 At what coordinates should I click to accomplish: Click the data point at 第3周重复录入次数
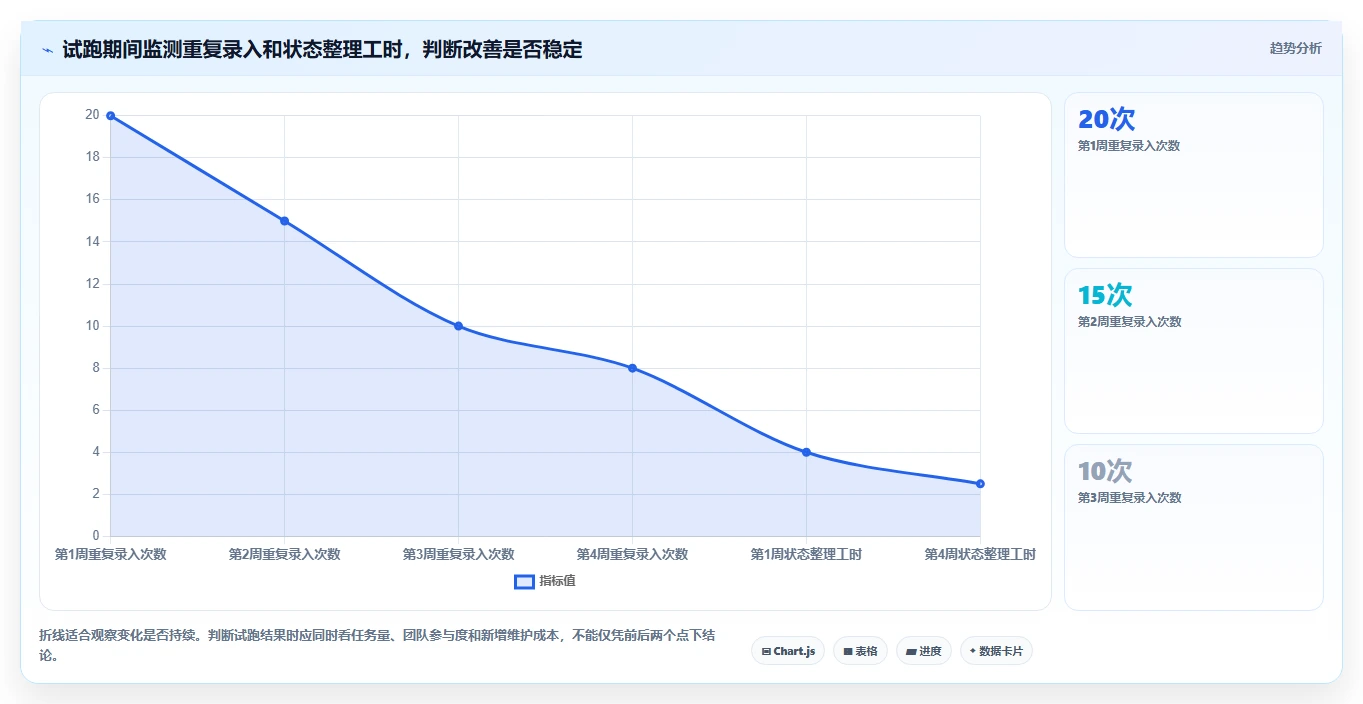pos(458,326)
